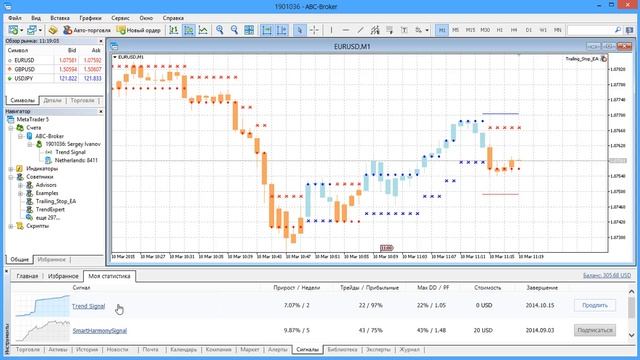Select the H1 timeframe
Image resolution: width=640 pixels, height=360 pixels.
click(x=500, y=30)
